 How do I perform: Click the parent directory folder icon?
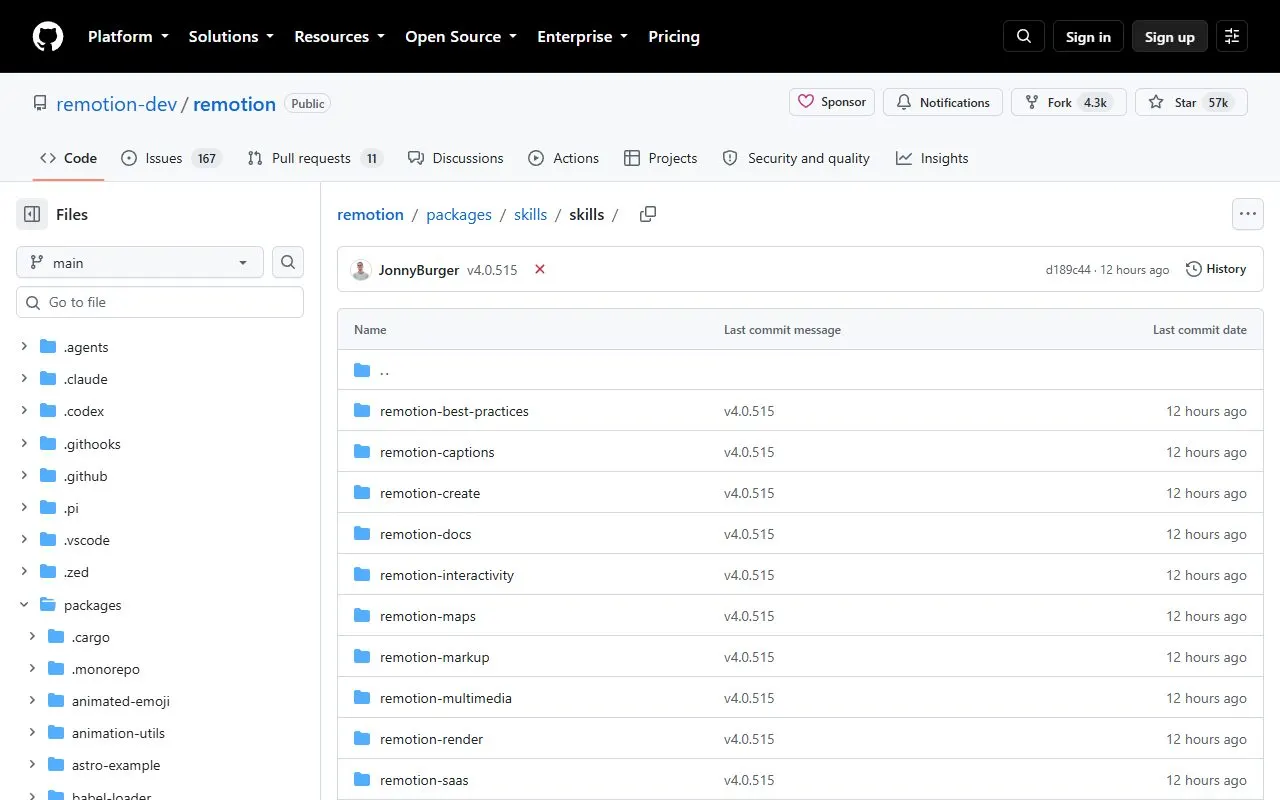pyautogui.click(x=362, y=370)
